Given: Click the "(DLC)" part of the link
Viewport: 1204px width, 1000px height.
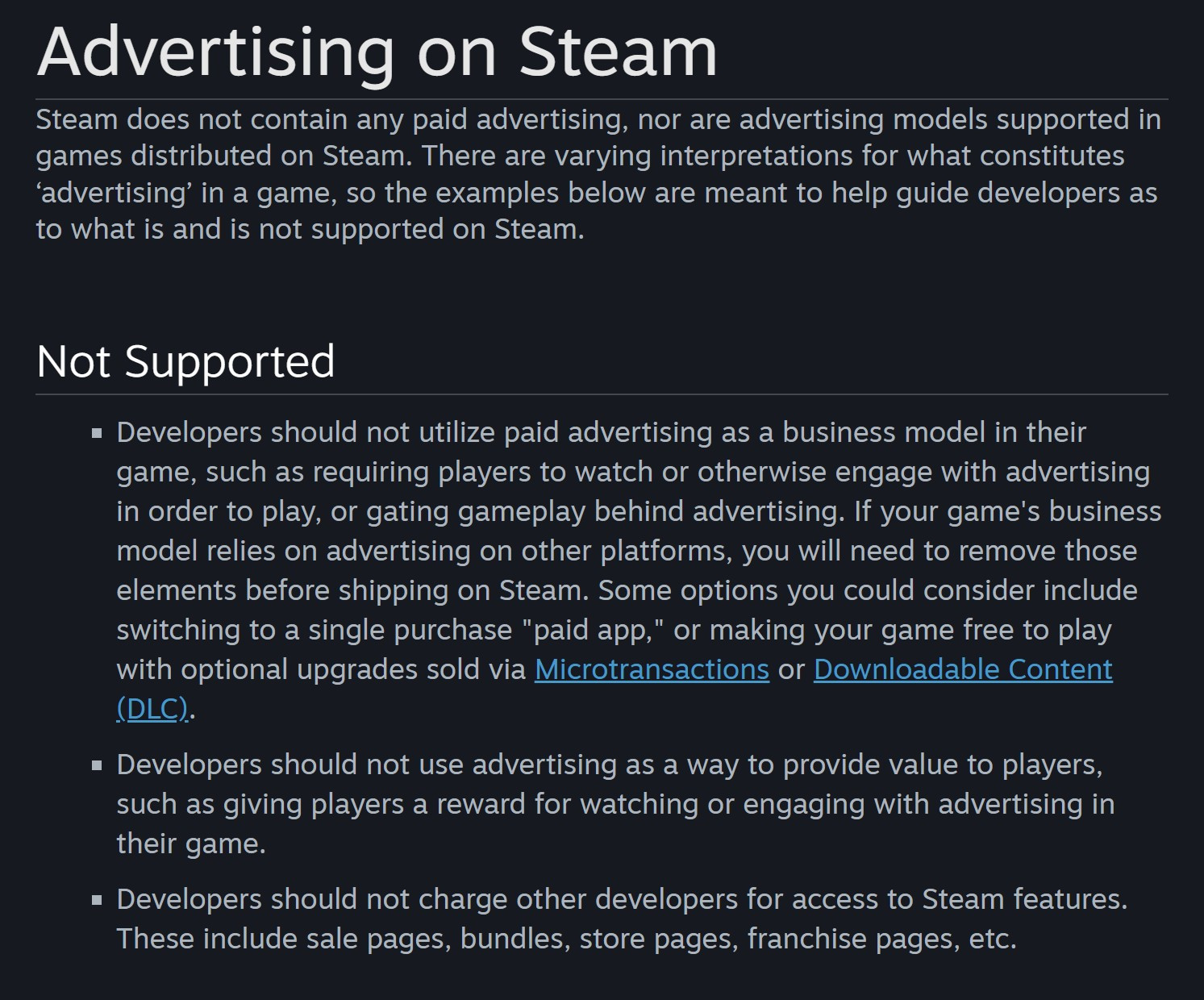Looking at the screenshot, I should [x=152, y=709].
